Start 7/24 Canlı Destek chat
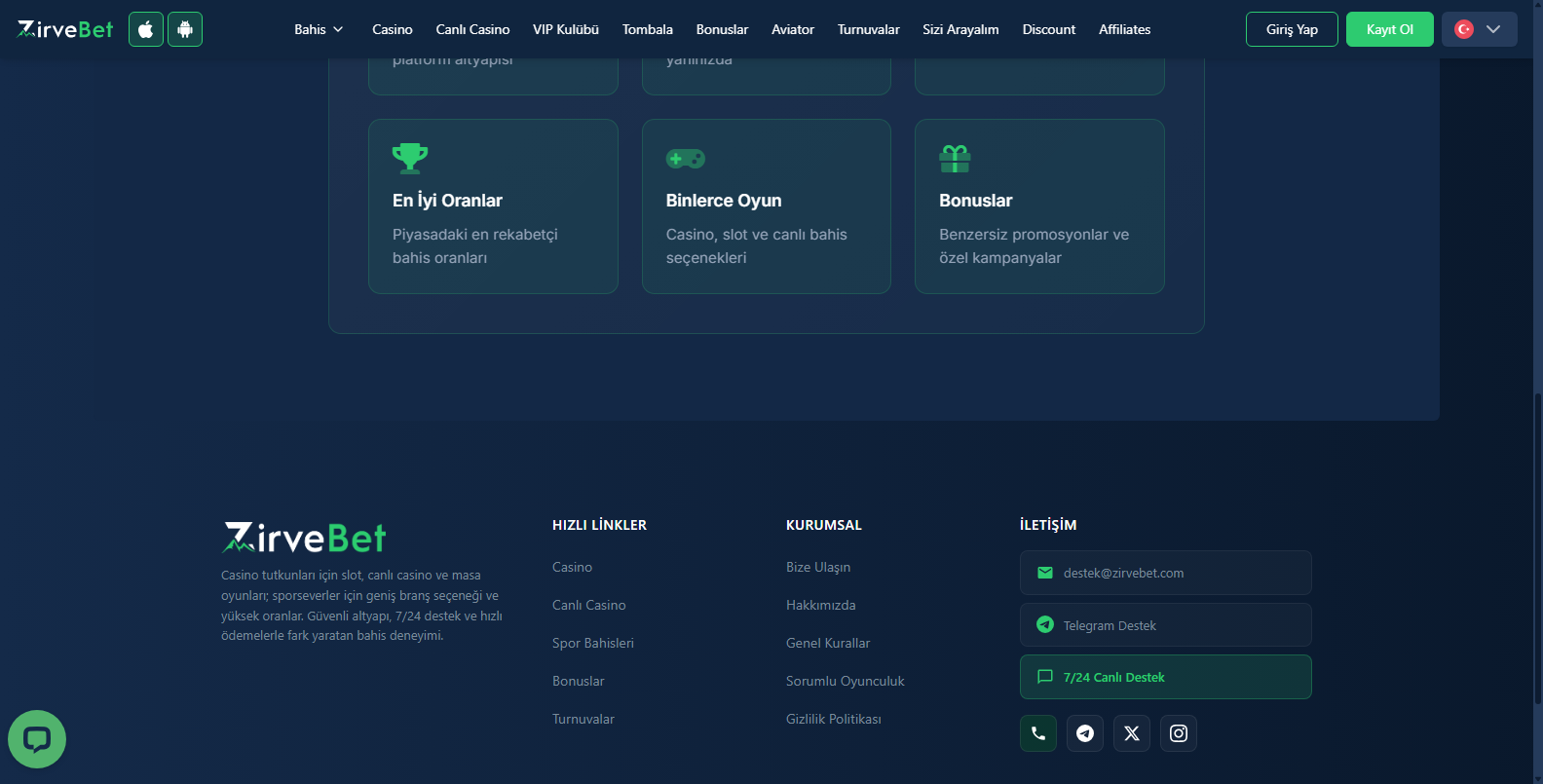The height and width of the screenshot is (784, 1543). pos(1166,677)
